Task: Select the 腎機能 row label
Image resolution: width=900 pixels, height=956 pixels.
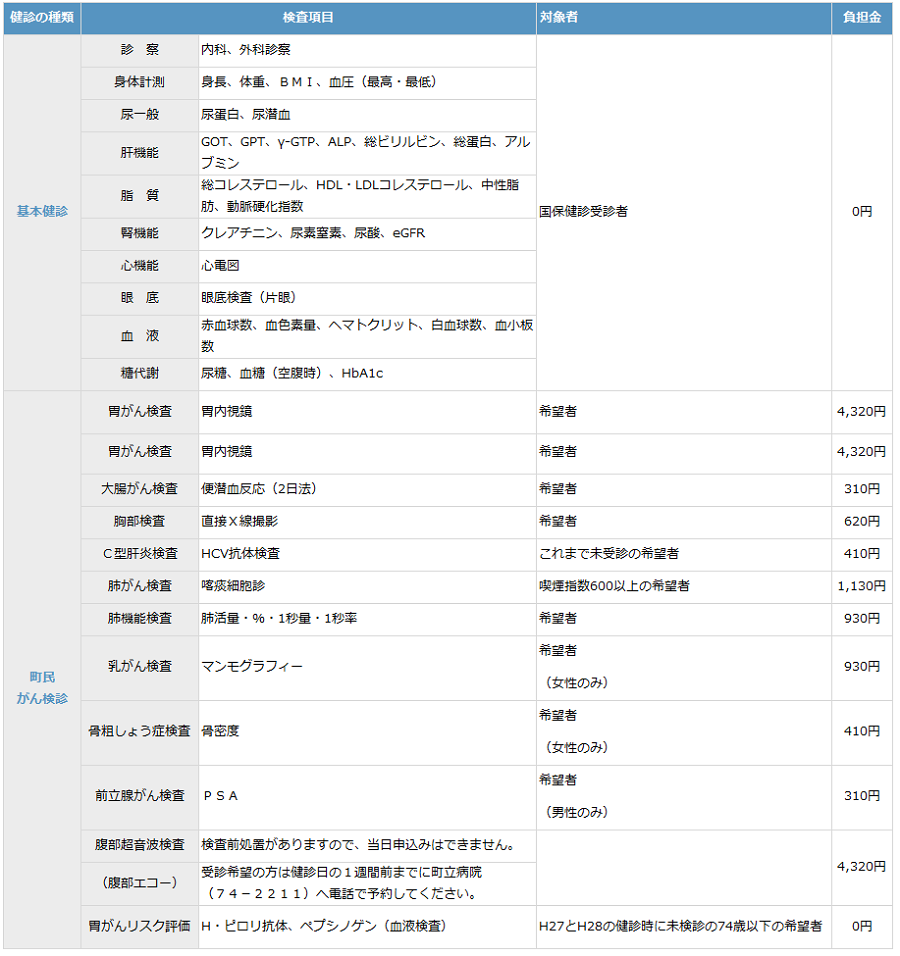Action: [140, 234]
